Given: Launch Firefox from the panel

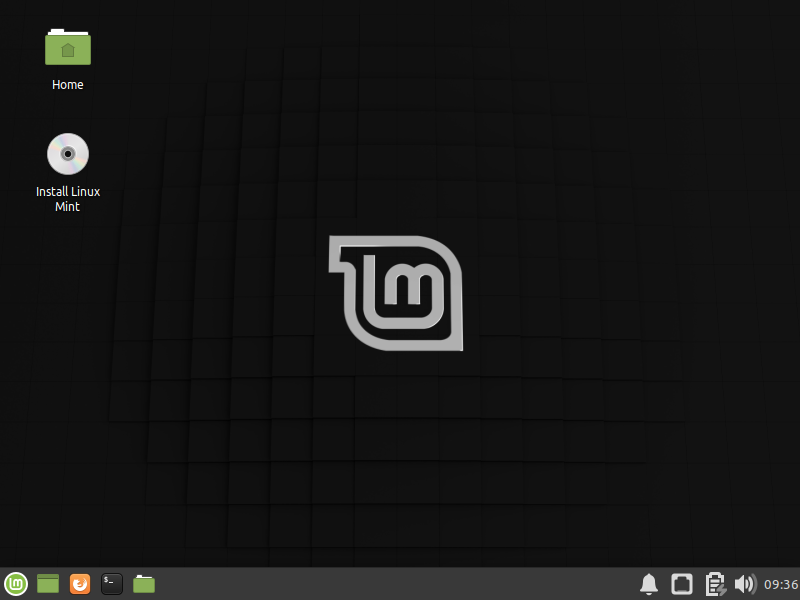Looking at the screenshot, I should tap(80, 584).
